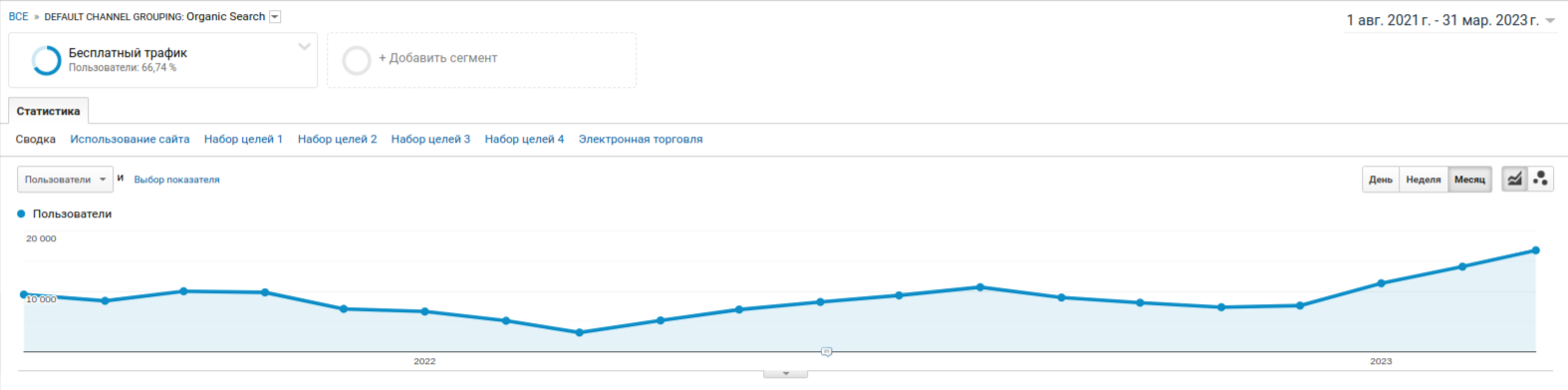Open the Organic Search channel dropdown arrow
The width and height of the screenshot is (1568, 390).
[x=276, y=17]
